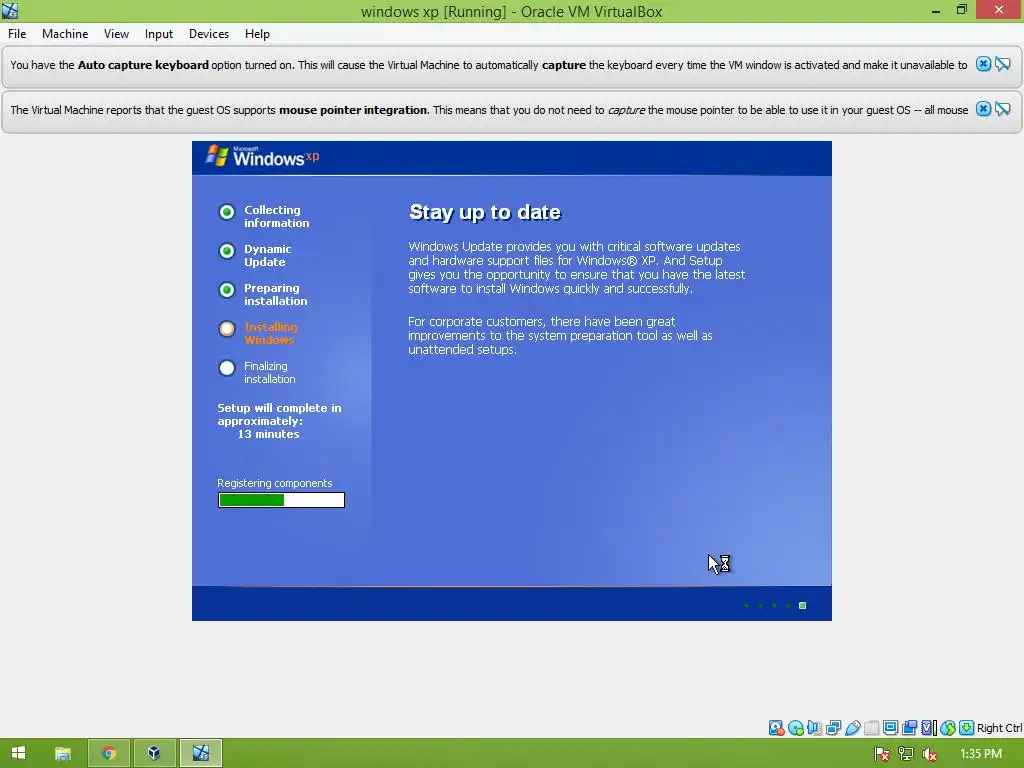Click the Registering components label
This screenshot has width=1024, height=768.
click(274, 483)
